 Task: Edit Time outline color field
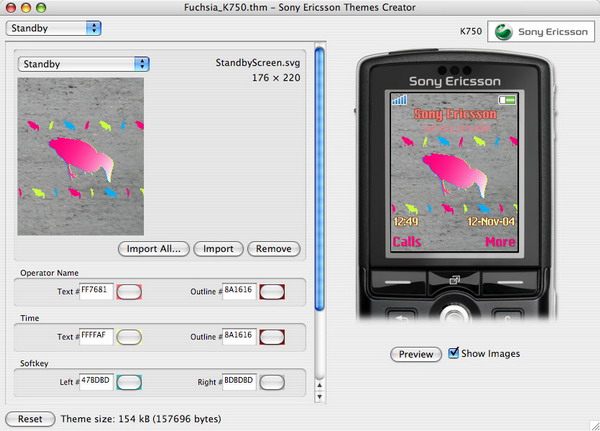tap(239, 336)
